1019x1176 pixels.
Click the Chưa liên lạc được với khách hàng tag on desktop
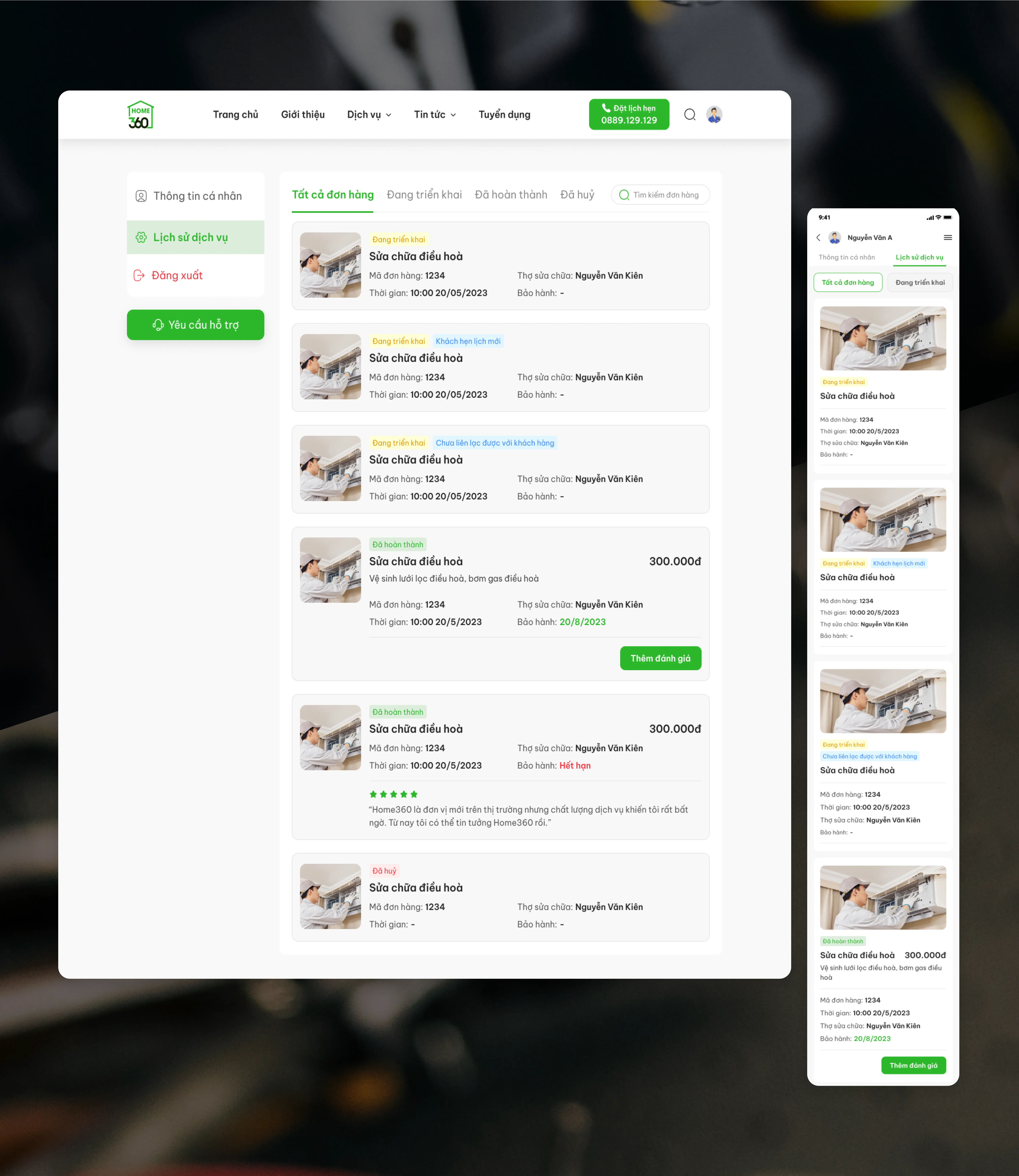[x=495, y=443]
